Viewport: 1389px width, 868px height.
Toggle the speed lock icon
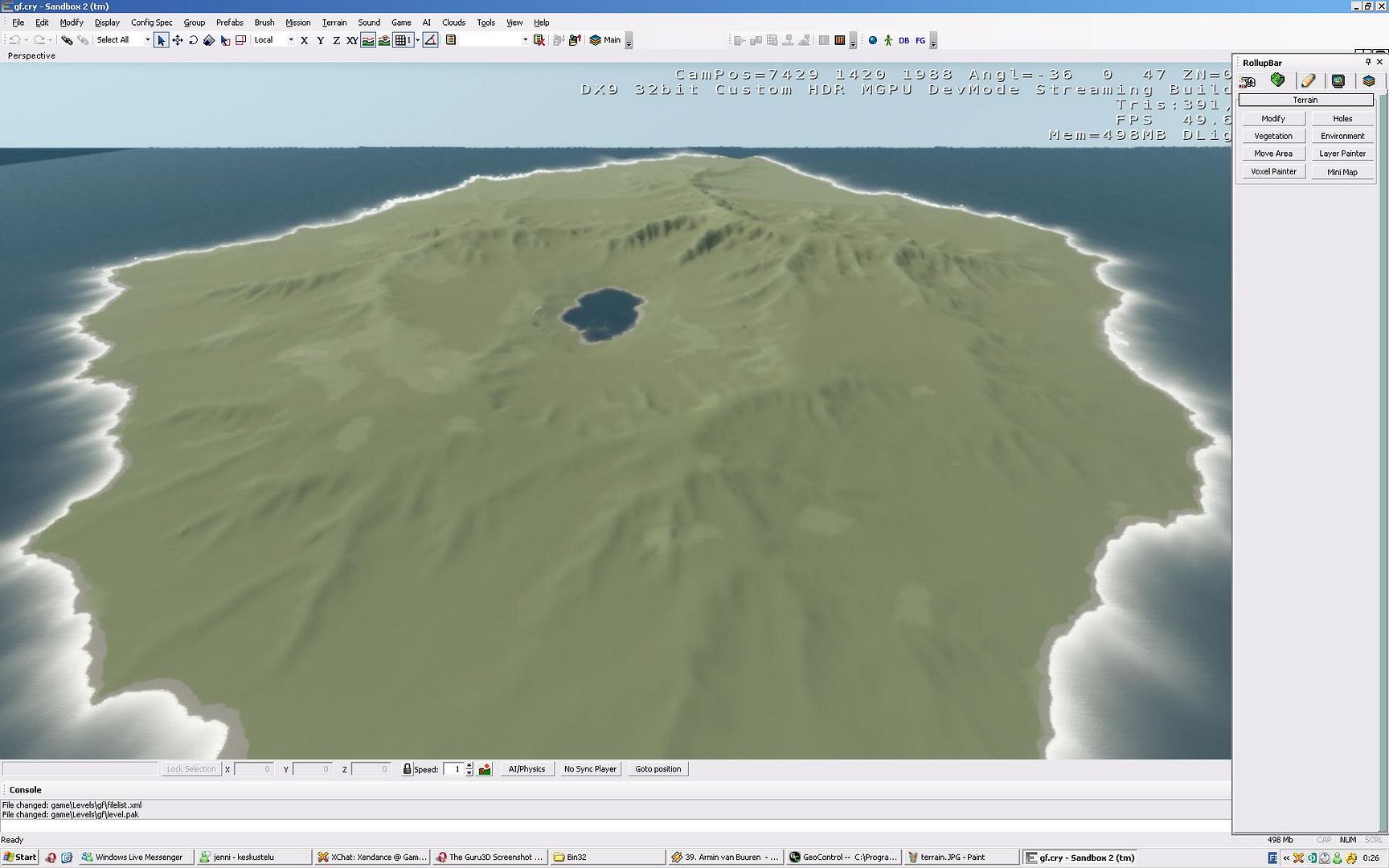click(407, 769)
